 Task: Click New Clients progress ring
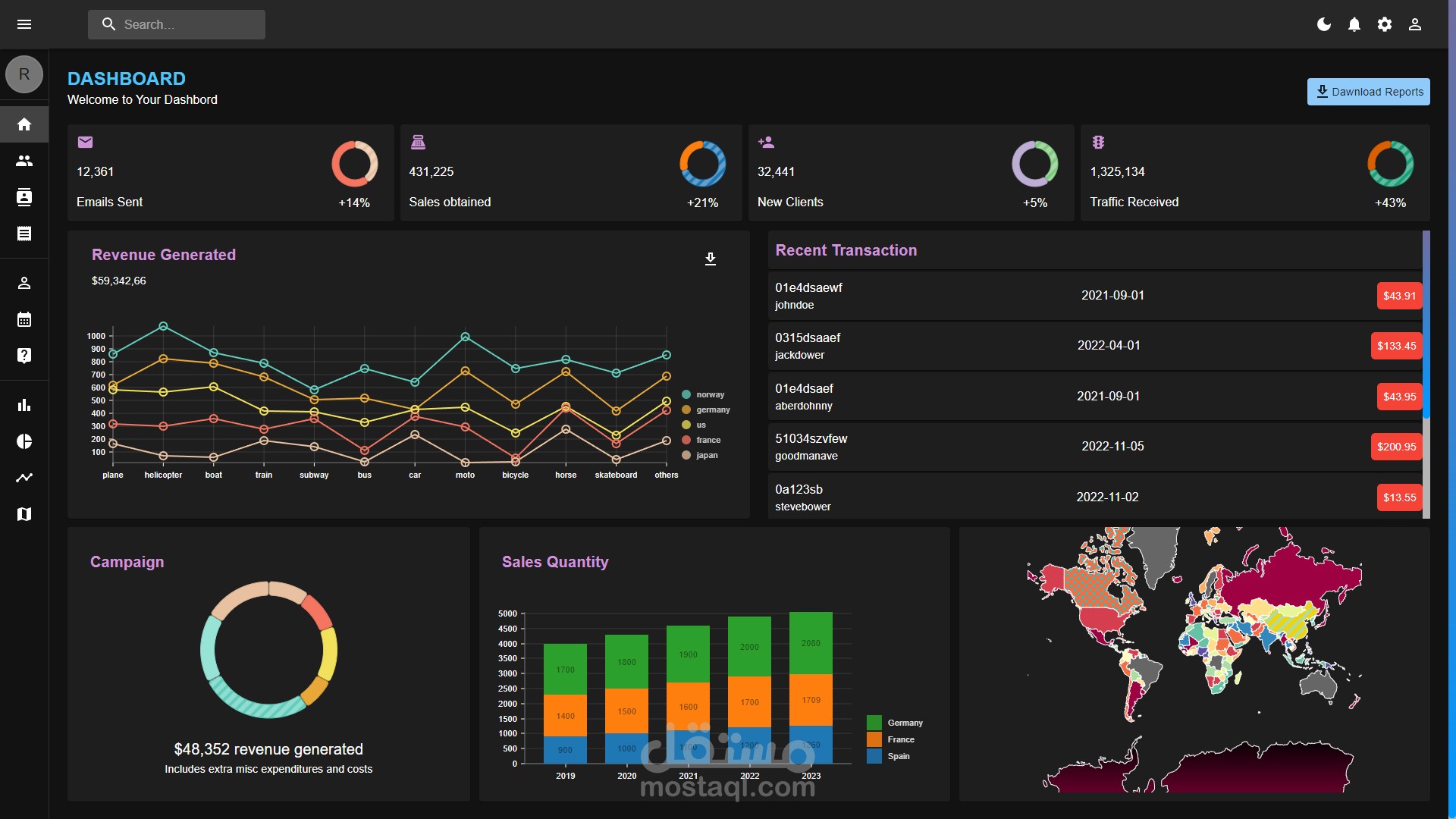[1035, 164]
